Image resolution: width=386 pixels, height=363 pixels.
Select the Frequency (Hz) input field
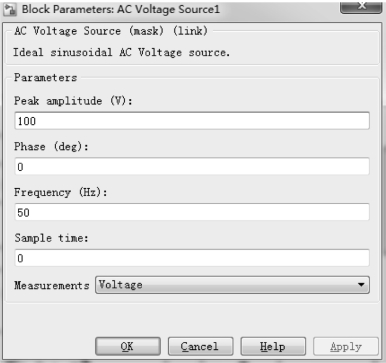192,212
